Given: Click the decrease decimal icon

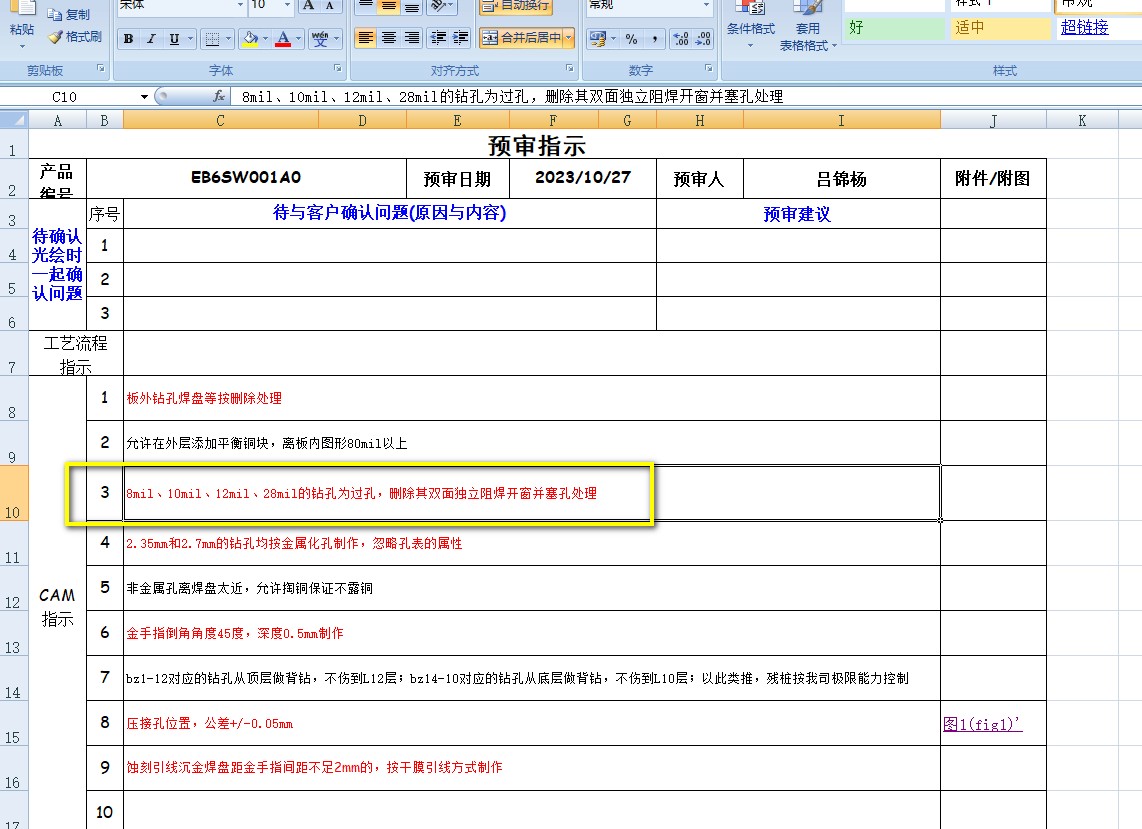Looking at the screenshot, I should (x=704, y=39).
